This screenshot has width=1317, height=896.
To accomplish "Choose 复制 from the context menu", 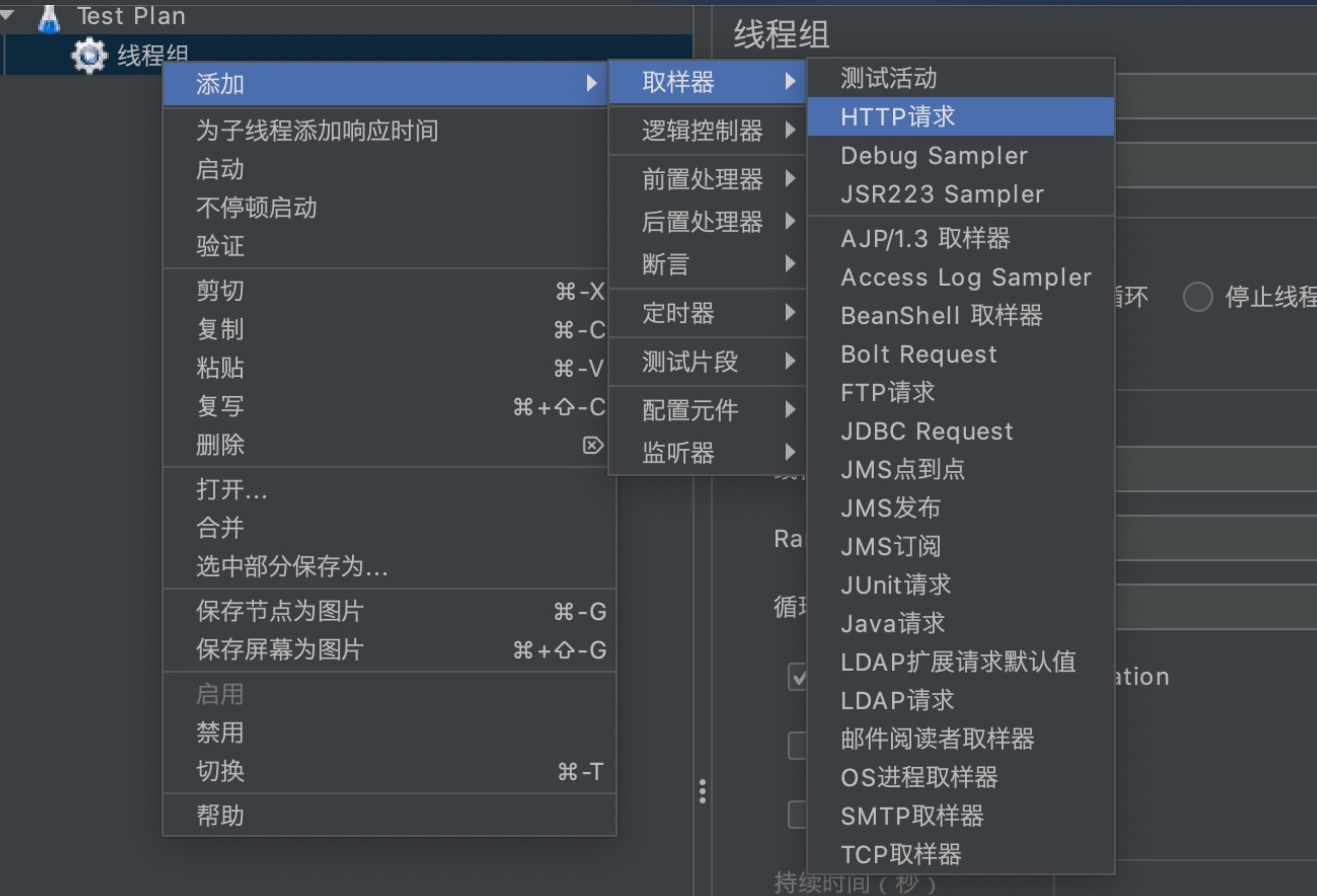I will click(385, 329).
